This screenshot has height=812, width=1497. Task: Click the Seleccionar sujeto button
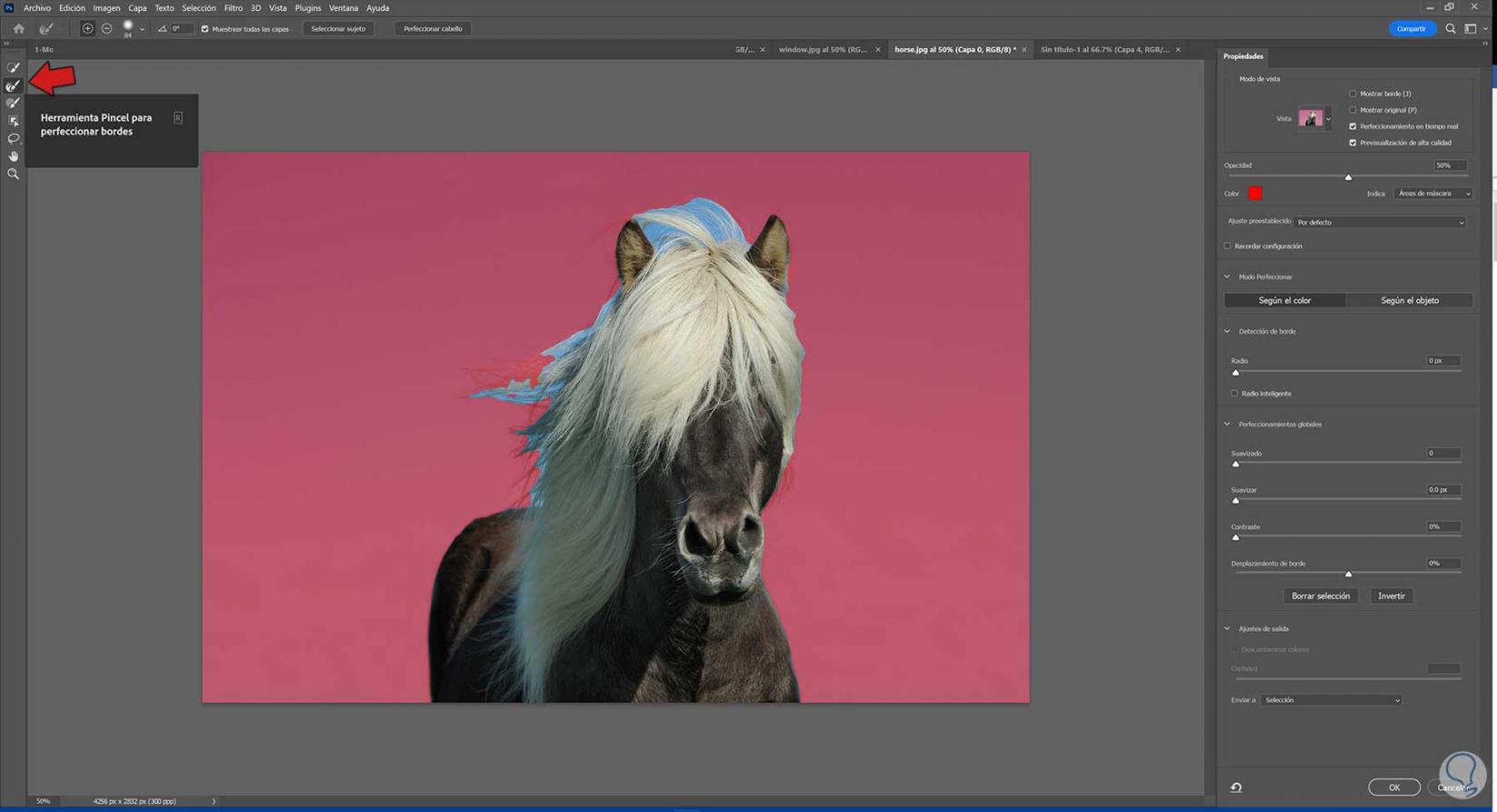click(338, 29)
